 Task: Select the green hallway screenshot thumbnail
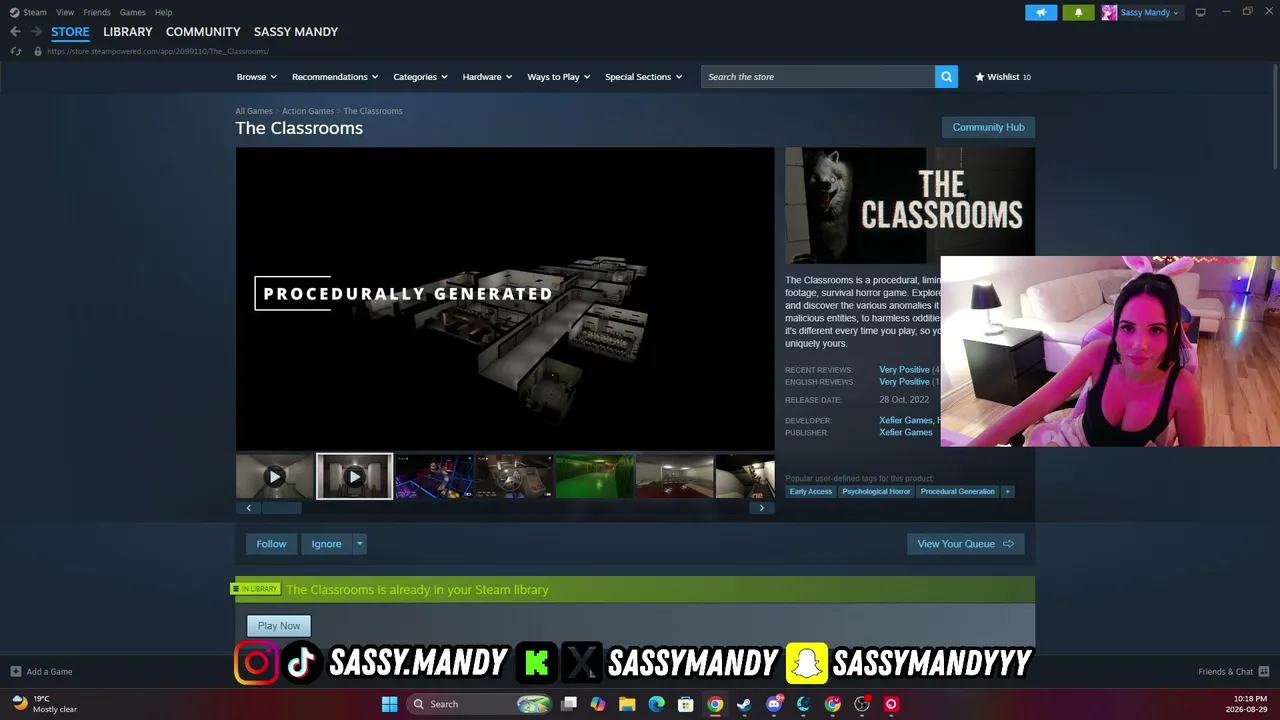coord(595,477)
